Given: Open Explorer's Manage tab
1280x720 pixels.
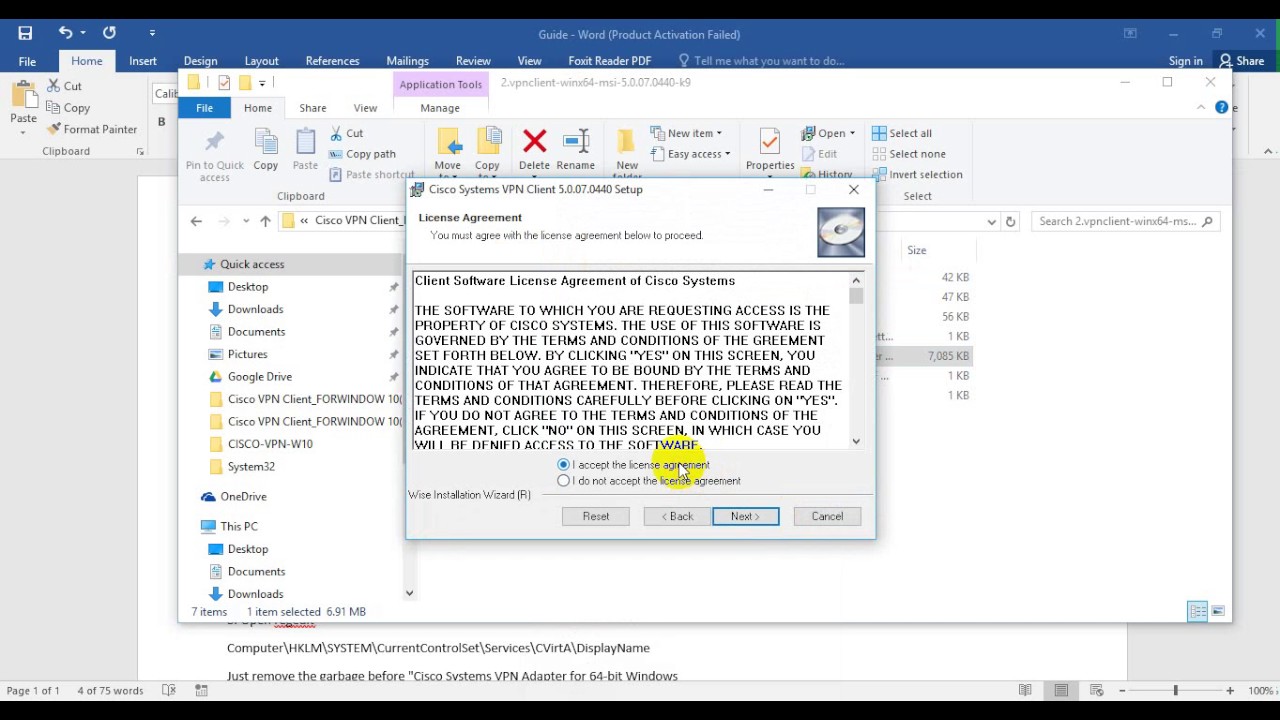Looking at the screenshot, I should (x=440, y=108).
